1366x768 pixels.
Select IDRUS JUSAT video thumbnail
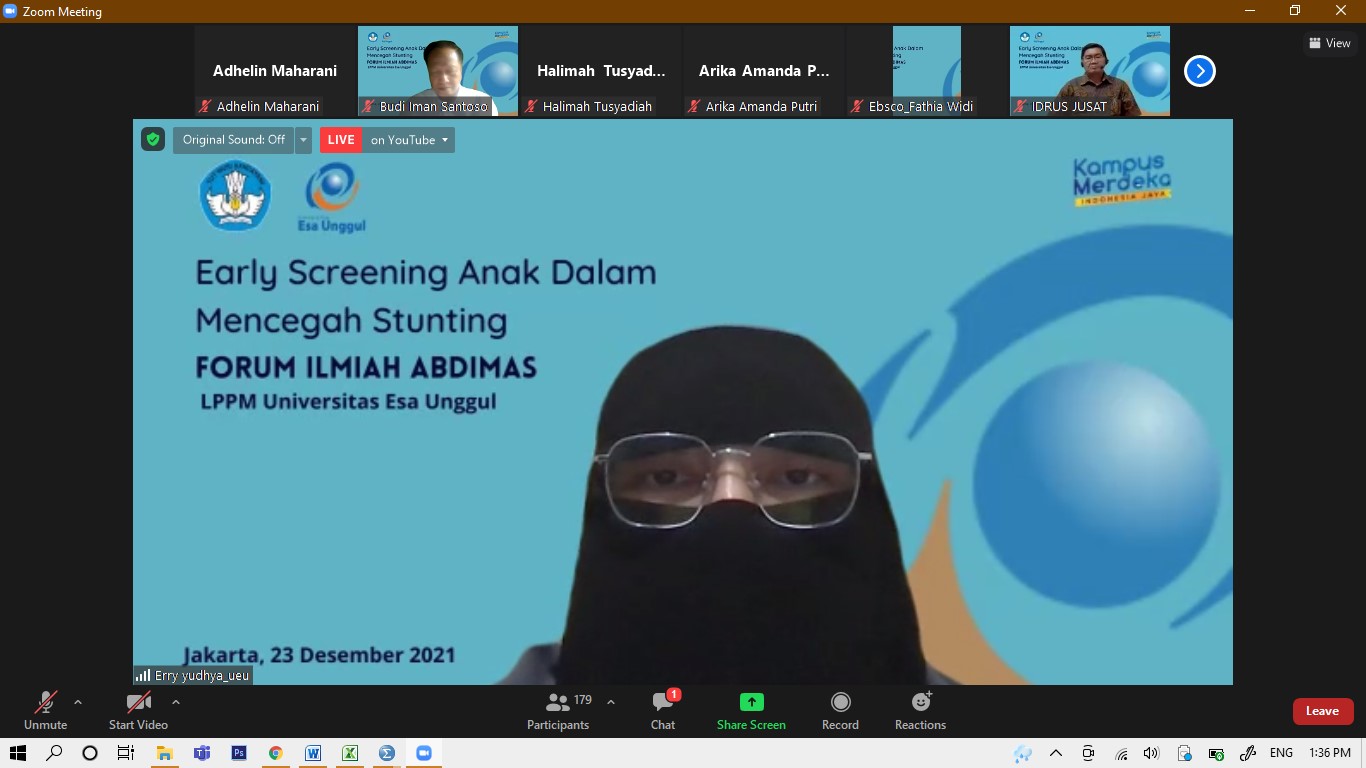click(x=1090, y=71)
